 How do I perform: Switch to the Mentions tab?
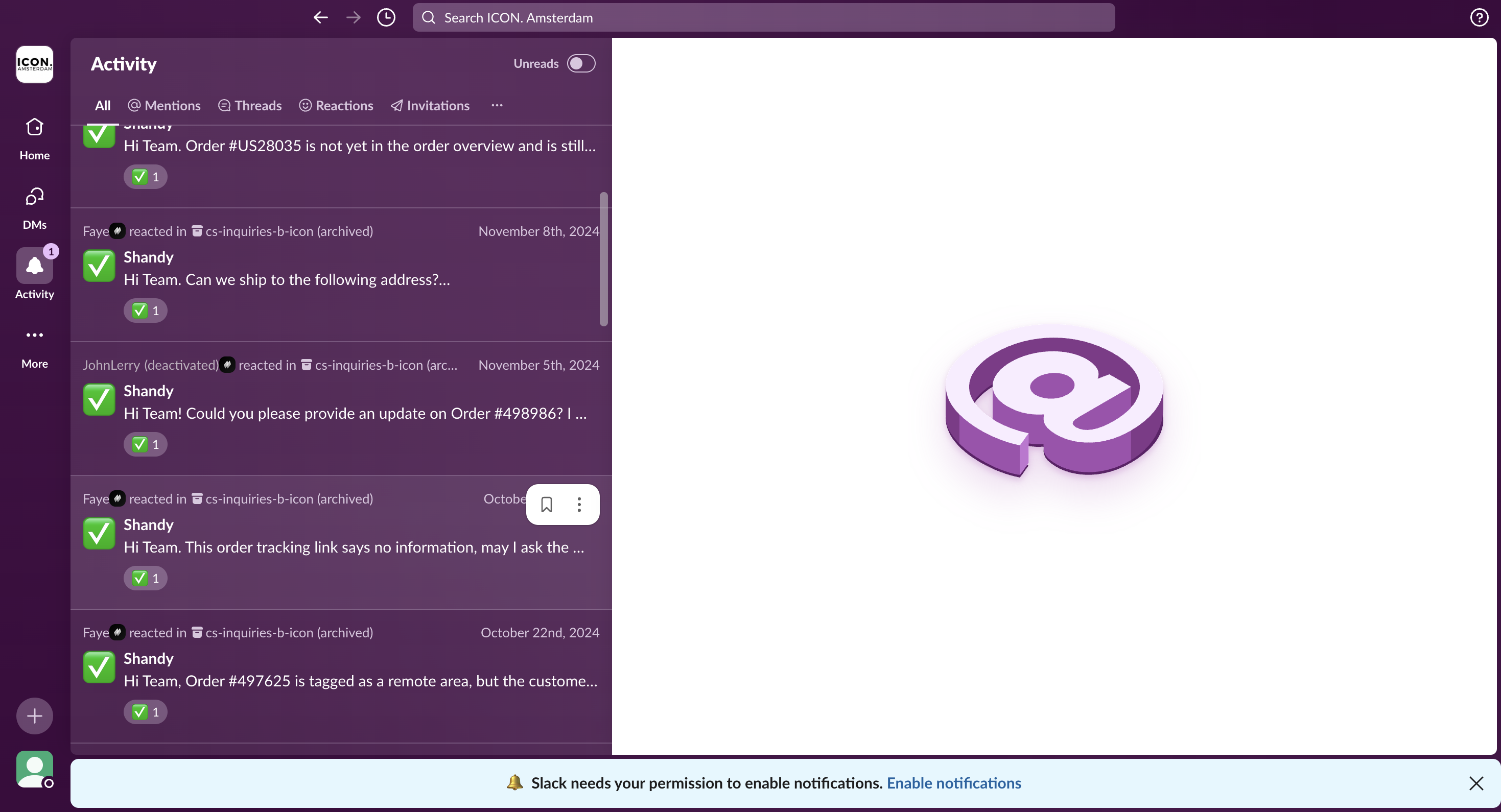click(165, 105)
